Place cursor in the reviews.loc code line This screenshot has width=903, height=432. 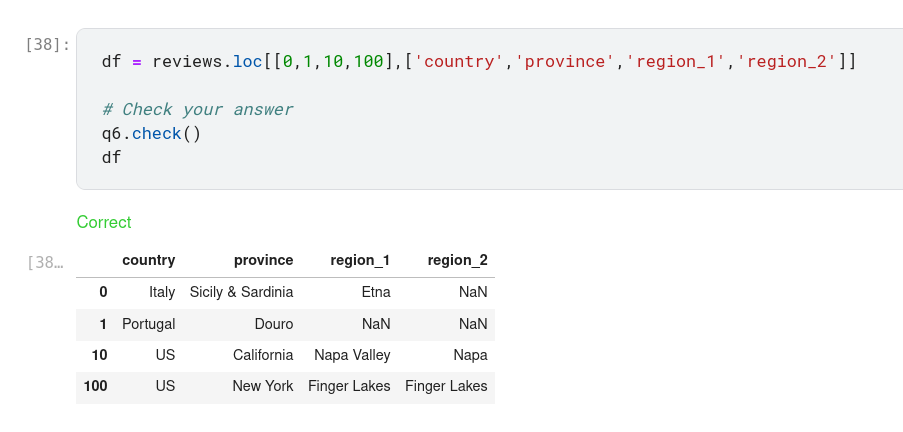click(478, 62)
